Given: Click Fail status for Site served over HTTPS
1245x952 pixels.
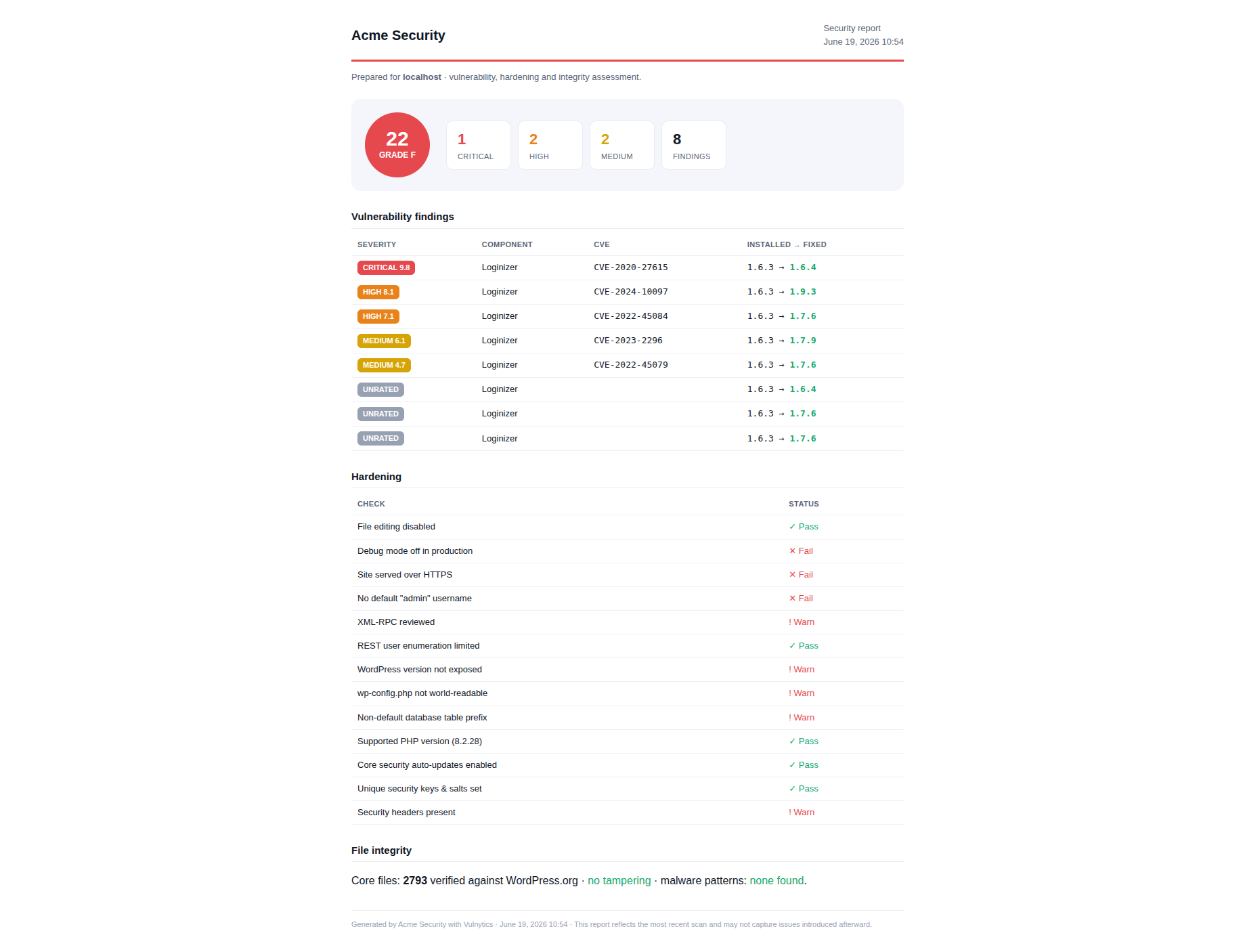Looking at the screenshot, I should pos(801,575).
